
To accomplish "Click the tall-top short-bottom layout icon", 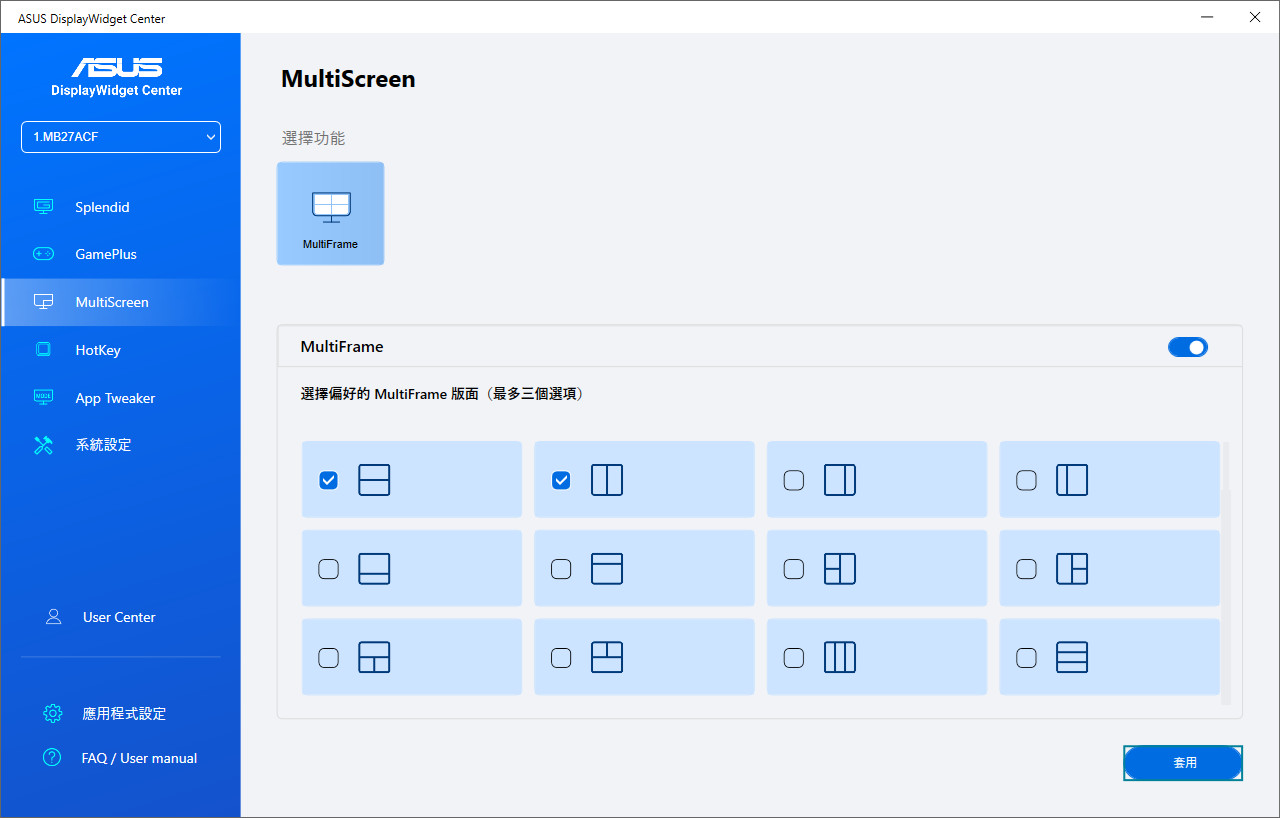I will (374, 569).
